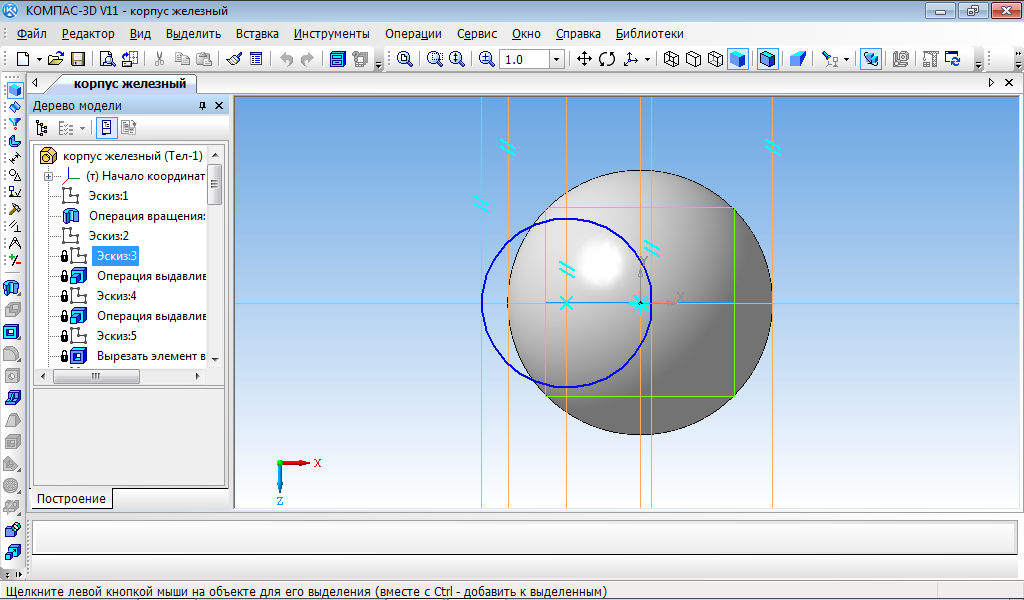The height and width of the screenshot is (600, 1024).
Task: Expand the Начало координат tree node
Action: click(x=48, y=176)
